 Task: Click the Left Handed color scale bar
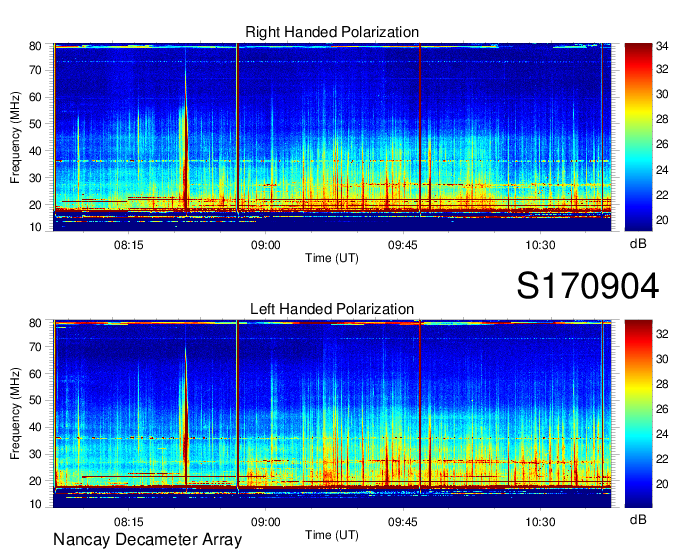[x=638, y=414]
